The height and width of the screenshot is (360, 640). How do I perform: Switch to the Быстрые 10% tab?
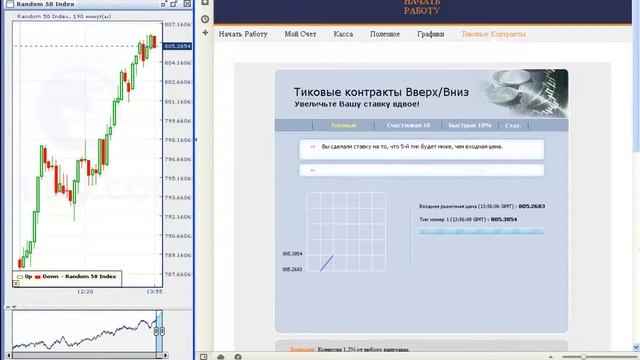pyautogui.click(x=470, y=125)
